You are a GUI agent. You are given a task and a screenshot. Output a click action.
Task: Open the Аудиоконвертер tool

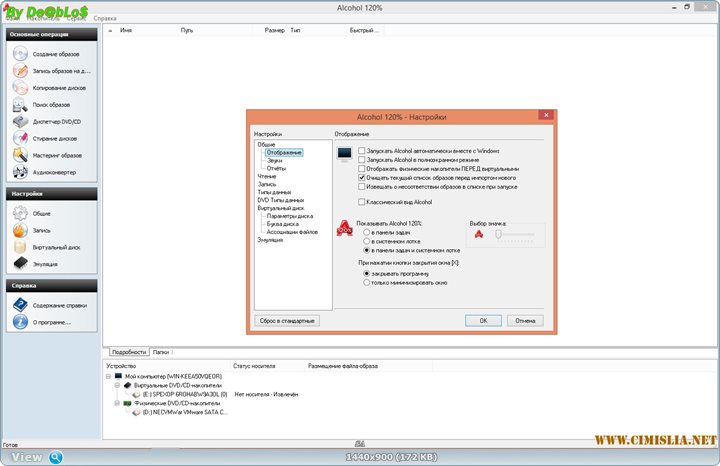click(21, 172)
